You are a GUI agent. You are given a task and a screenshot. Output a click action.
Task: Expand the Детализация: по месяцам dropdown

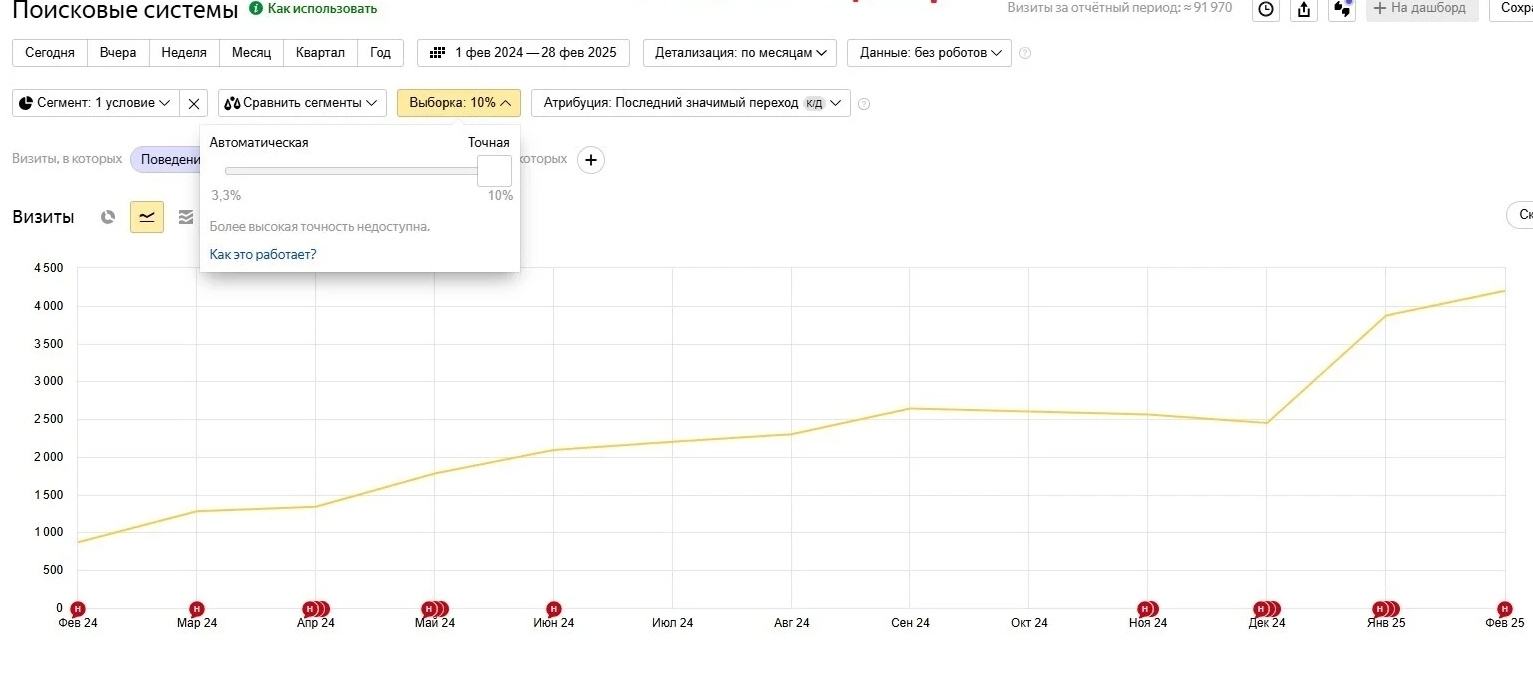coord(740,53)
